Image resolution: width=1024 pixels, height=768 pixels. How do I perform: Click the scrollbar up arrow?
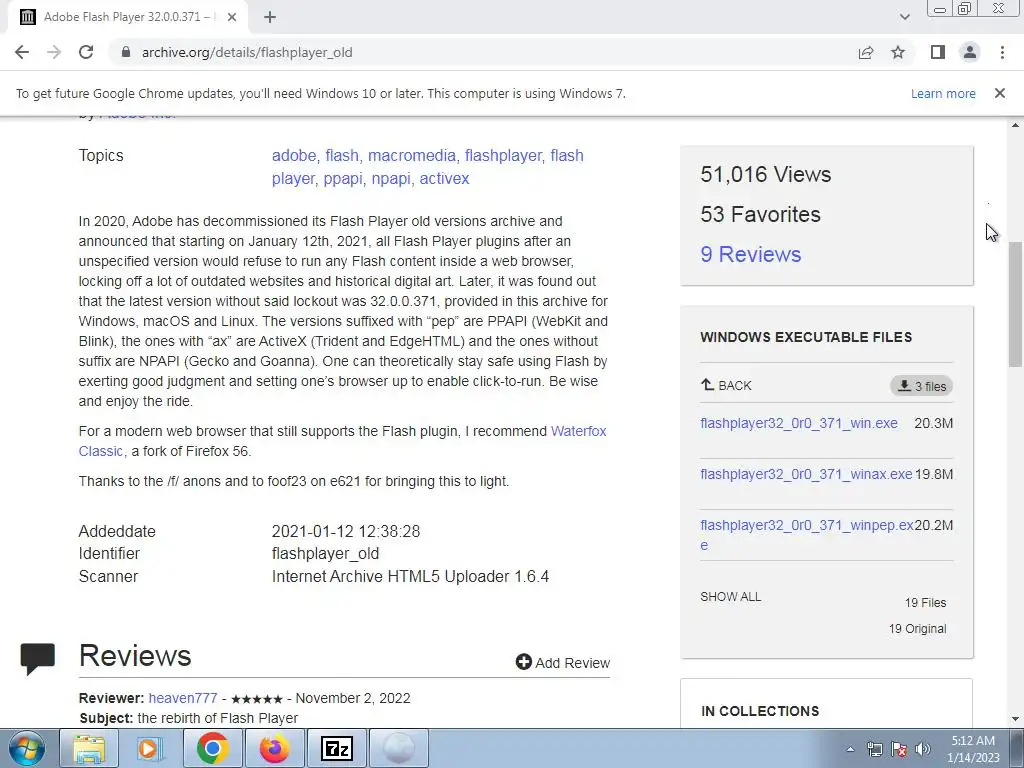tap(1015, 125)
